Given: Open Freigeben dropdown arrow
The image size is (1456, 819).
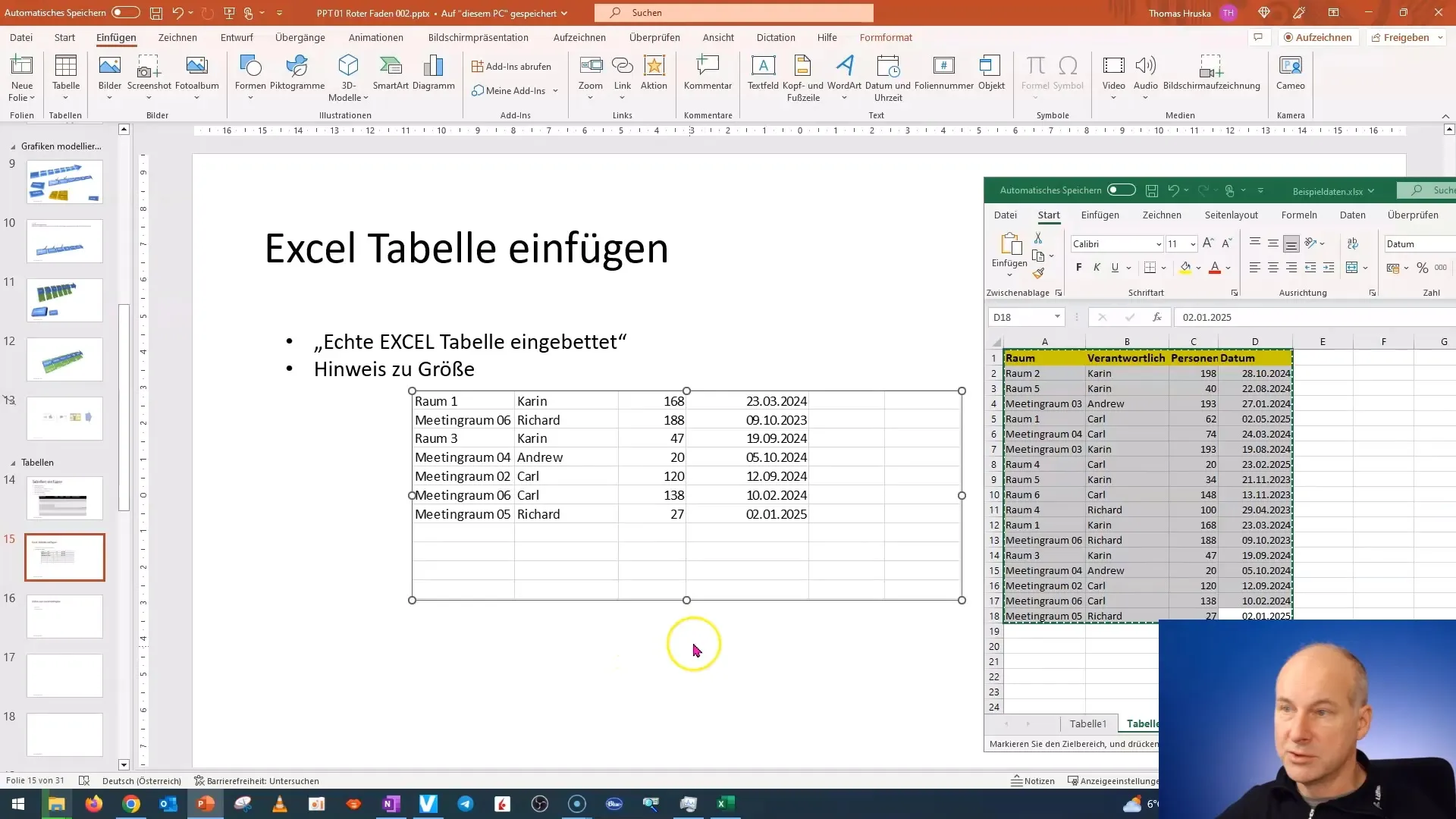Looking at the screenshot, I should point(1440,38).
